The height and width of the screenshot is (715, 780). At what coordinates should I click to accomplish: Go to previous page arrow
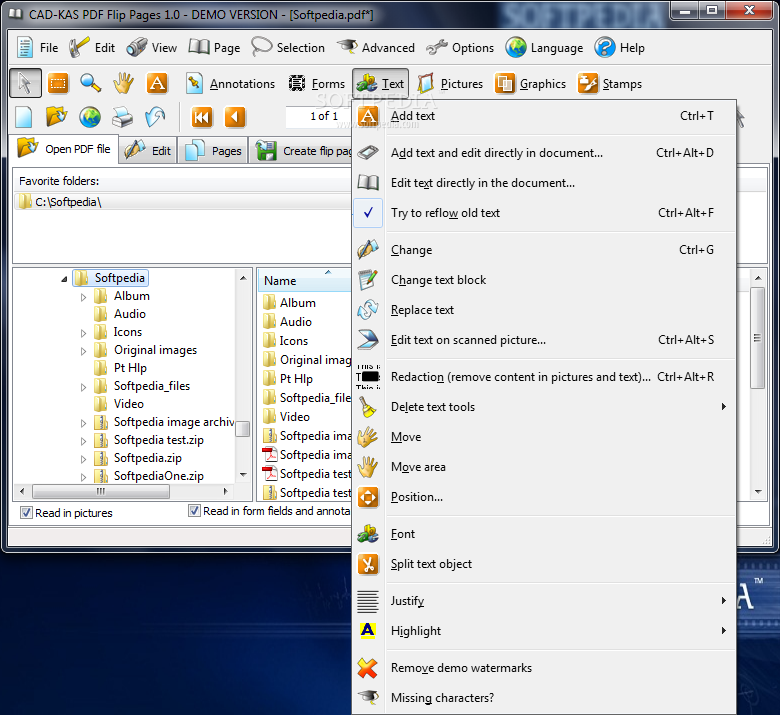(235, 117)
